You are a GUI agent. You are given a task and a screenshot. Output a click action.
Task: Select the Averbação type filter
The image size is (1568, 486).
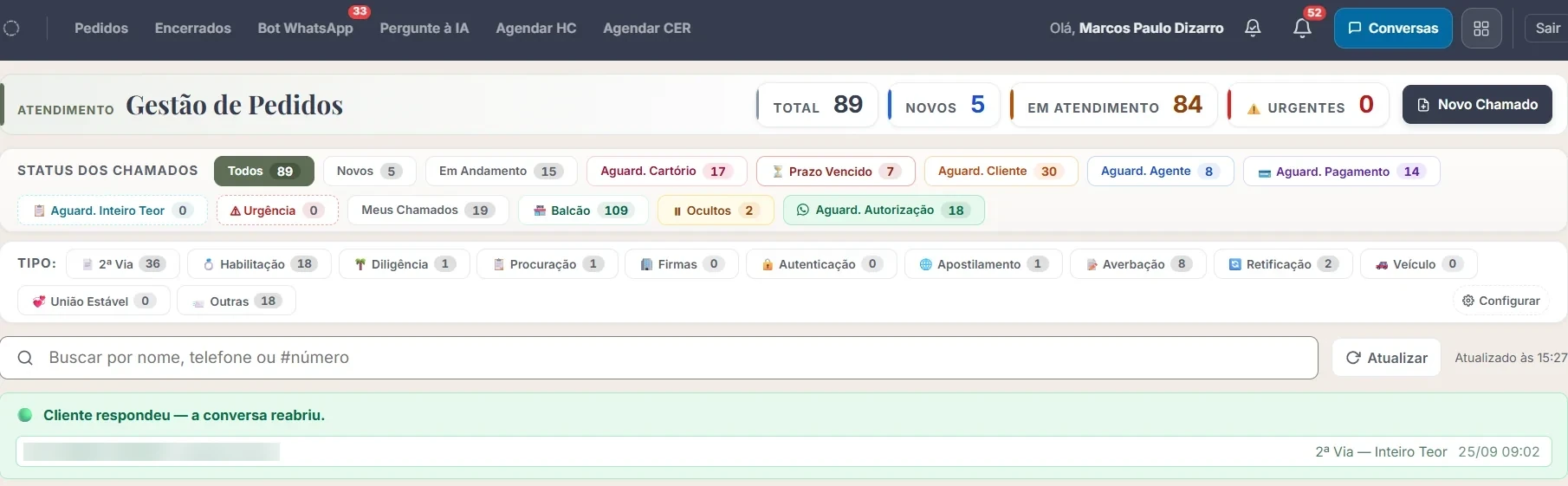coord(1137,263)
